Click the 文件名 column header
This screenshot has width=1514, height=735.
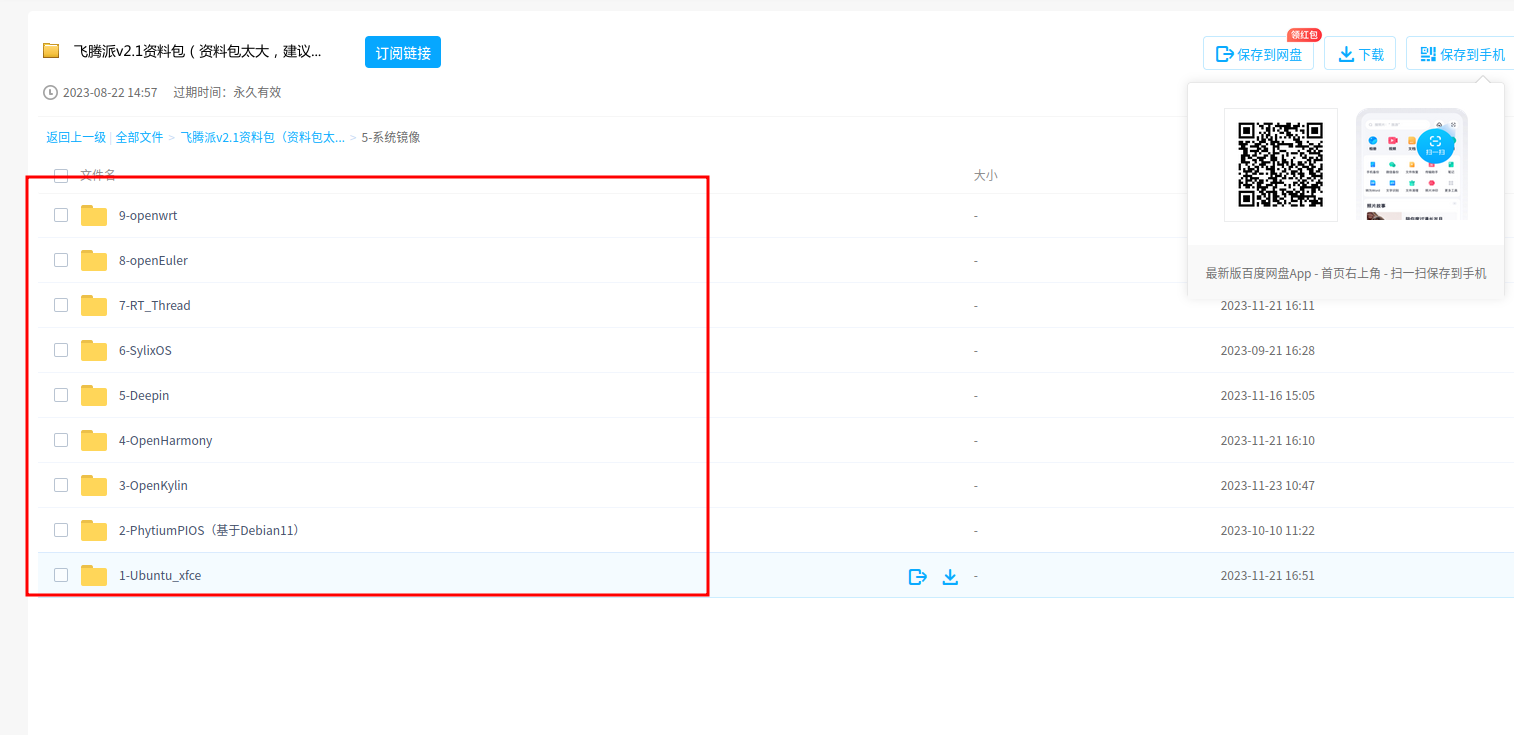(98, 175)
